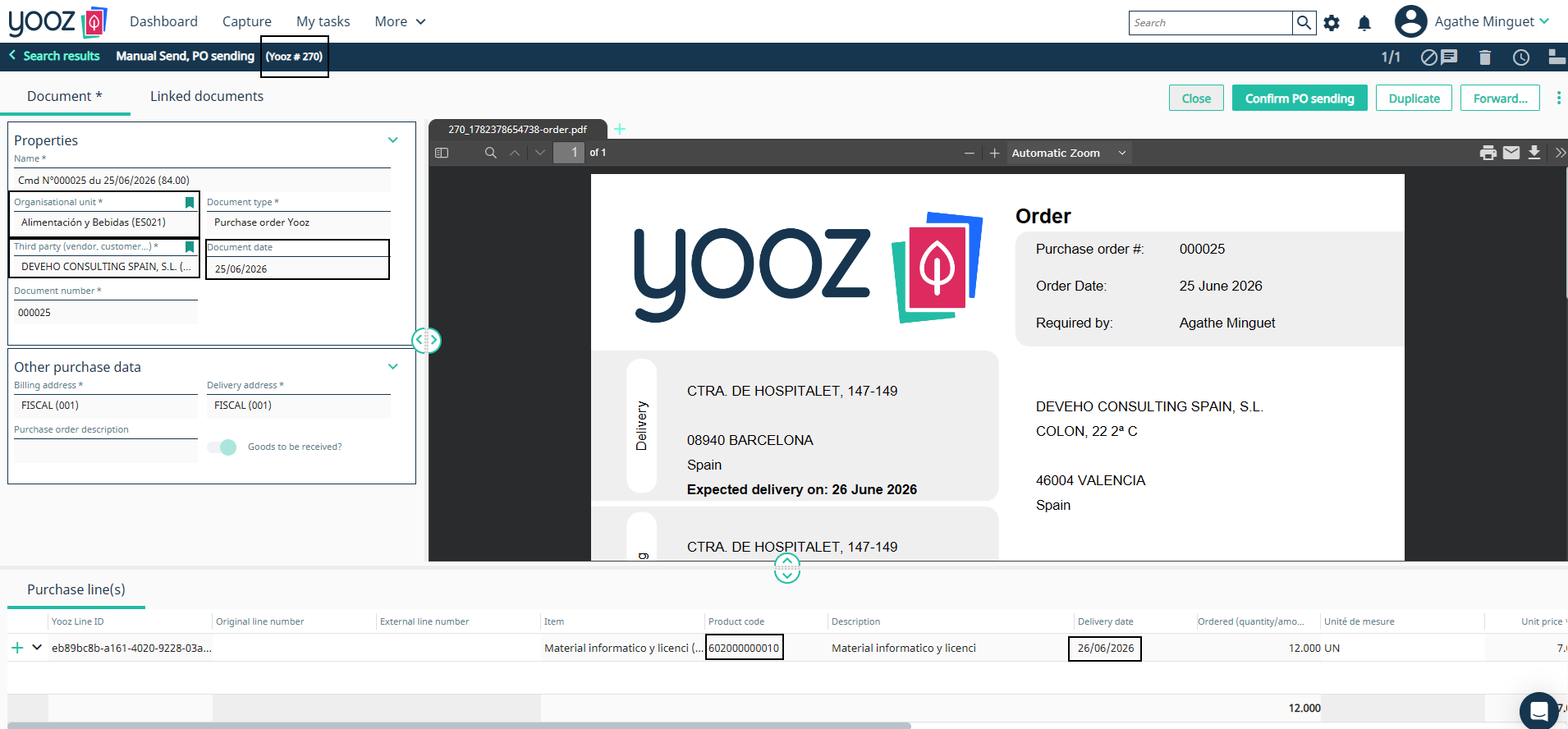Click the PDF page number box
The width and height of the screenshot is (1568, 729).
coord(569,153)
